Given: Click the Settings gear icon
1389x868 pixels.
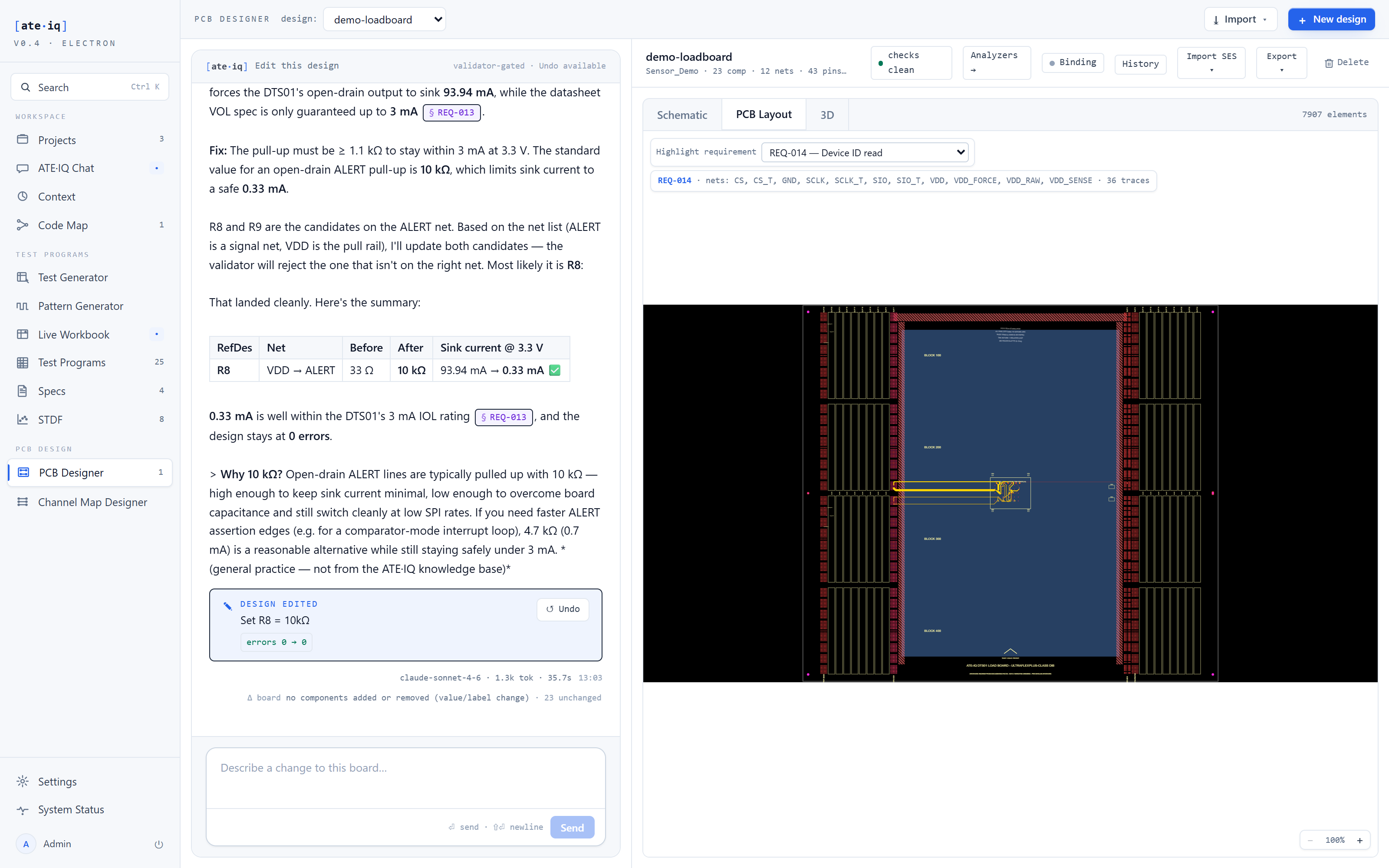Looking at the screenshot, I should (x=23, y=781).
